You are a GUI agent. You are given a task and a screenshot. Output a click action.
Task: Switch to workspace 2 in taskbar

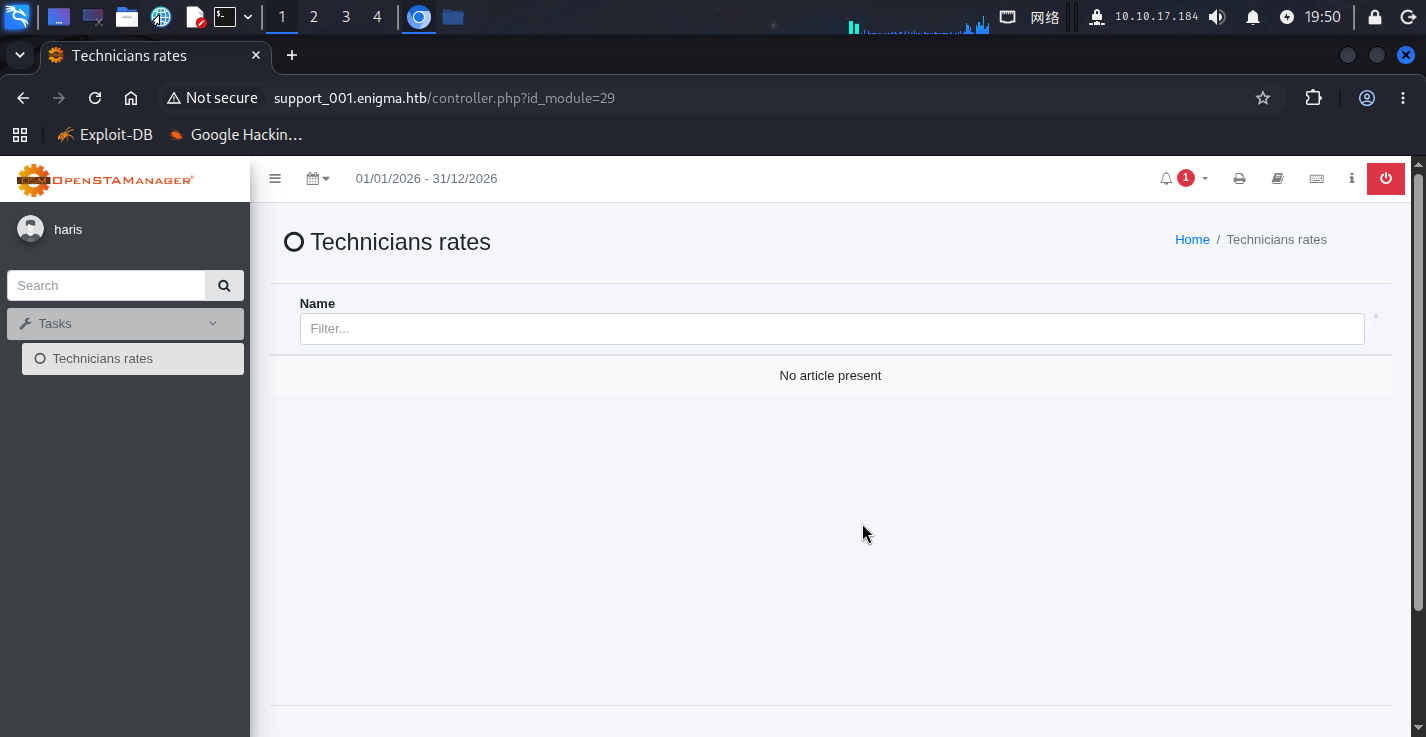(x=314, y=17)
